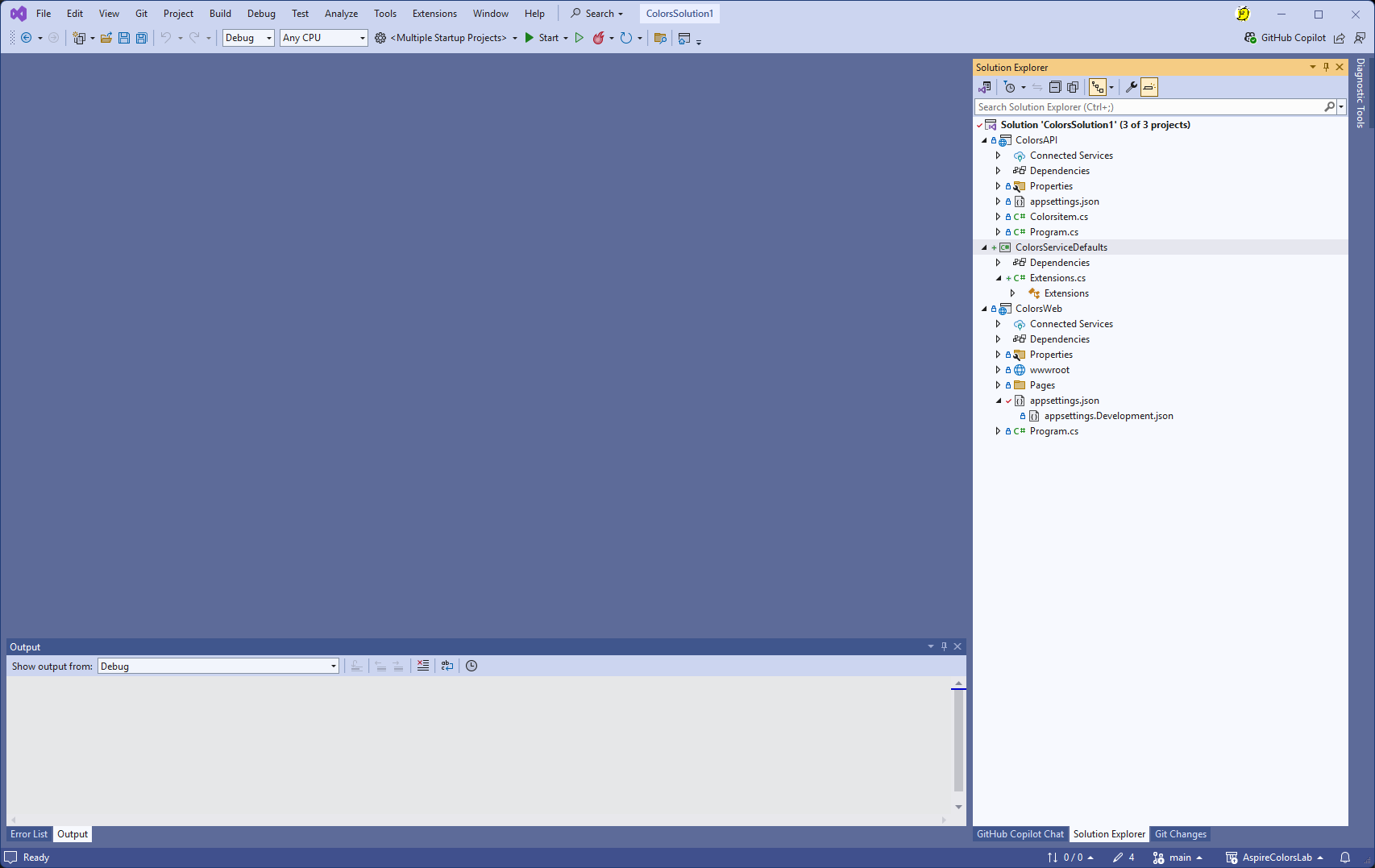Toggle Preview Selected Items in Solution Explorer
1375x868 pixels.
click(x=1149, y=87)
